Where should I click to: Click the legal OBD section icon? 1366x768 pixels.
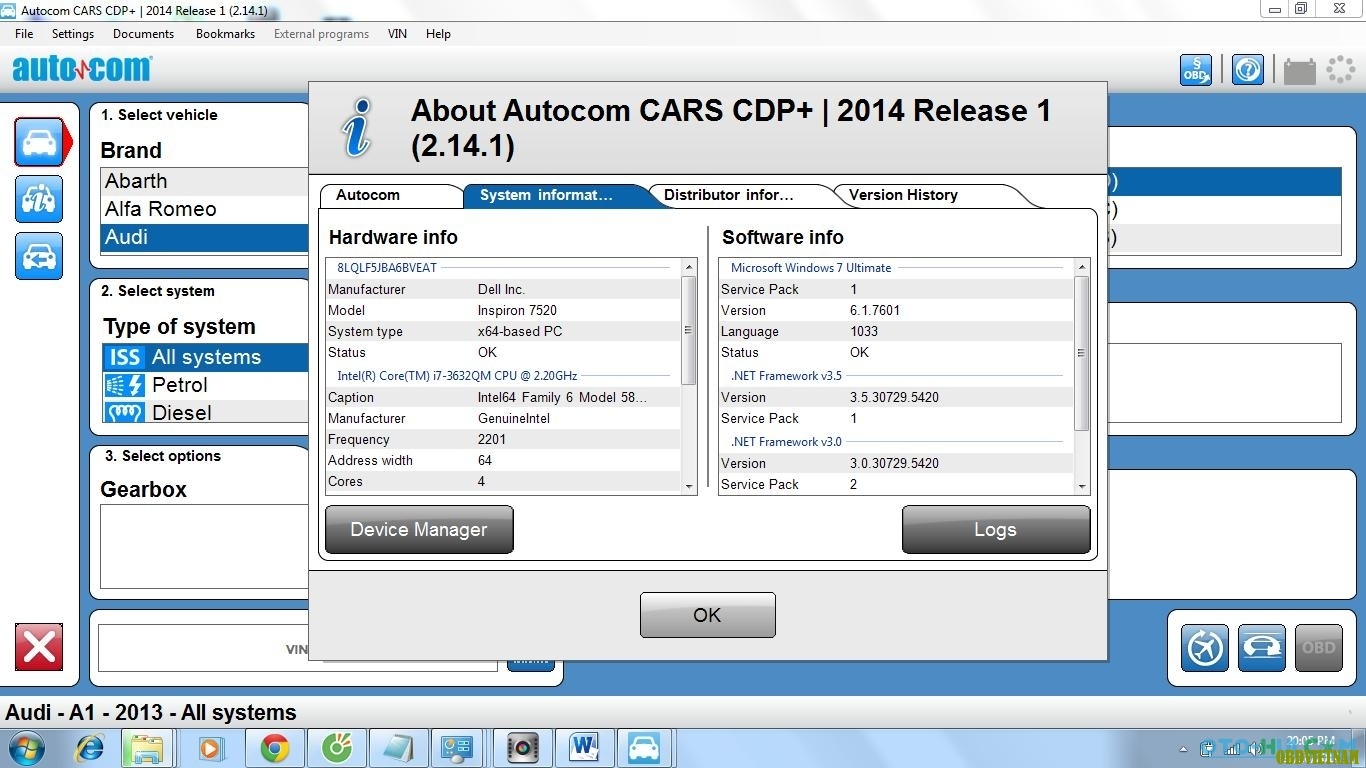pos(1196,70)
